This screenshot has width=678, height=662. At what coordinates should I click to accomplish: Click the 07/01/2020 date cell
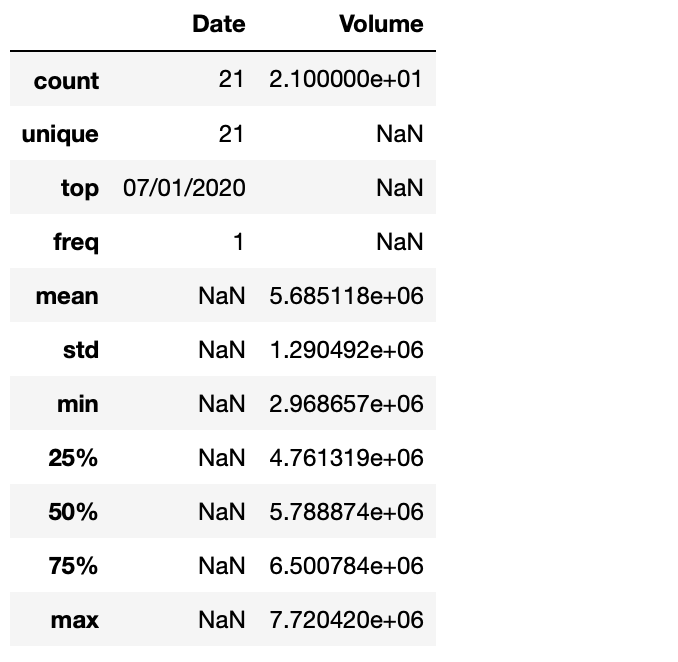pos(184,189)
